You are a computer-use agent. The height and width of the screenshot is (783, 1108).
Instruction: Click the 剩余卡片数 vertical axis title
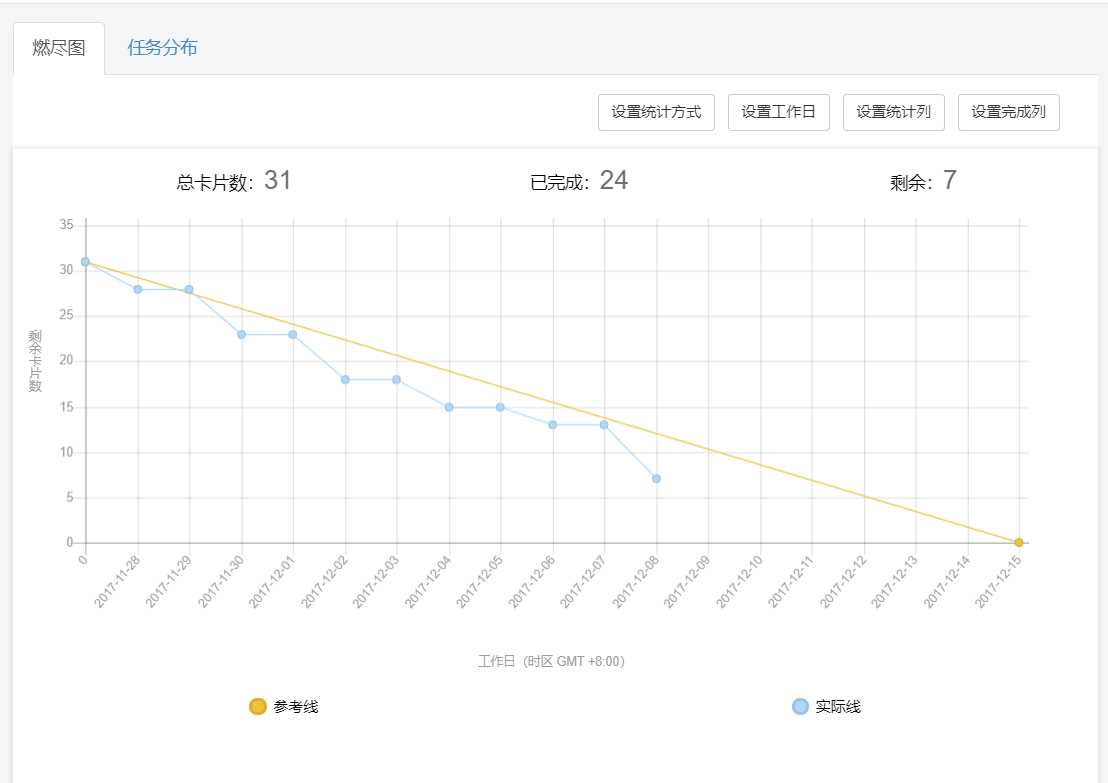(x=35, y=361)
